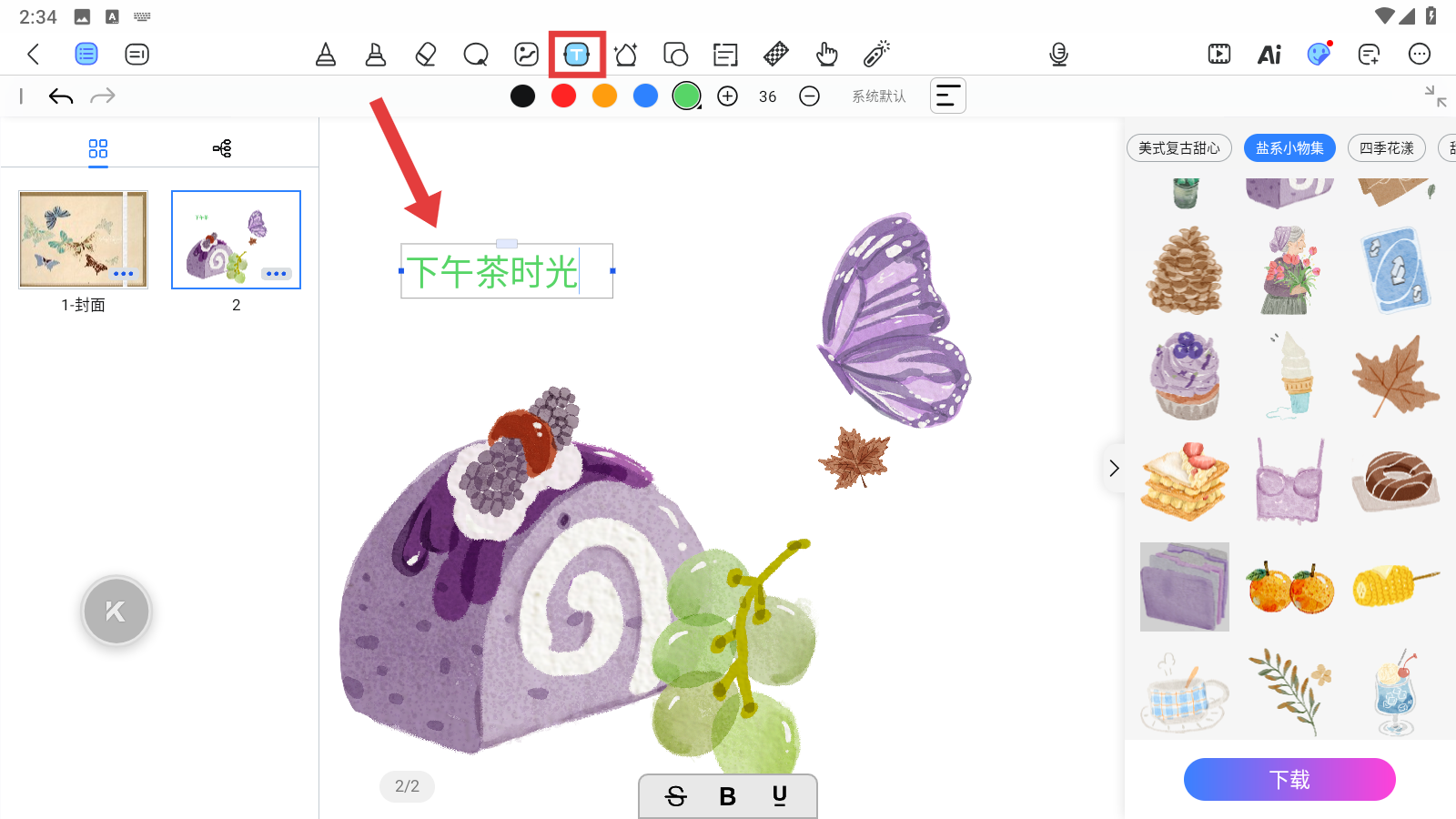Start voice recording with microphone icon
This screenshot has width=1456, height=819.
click(x=1058, y=55)
